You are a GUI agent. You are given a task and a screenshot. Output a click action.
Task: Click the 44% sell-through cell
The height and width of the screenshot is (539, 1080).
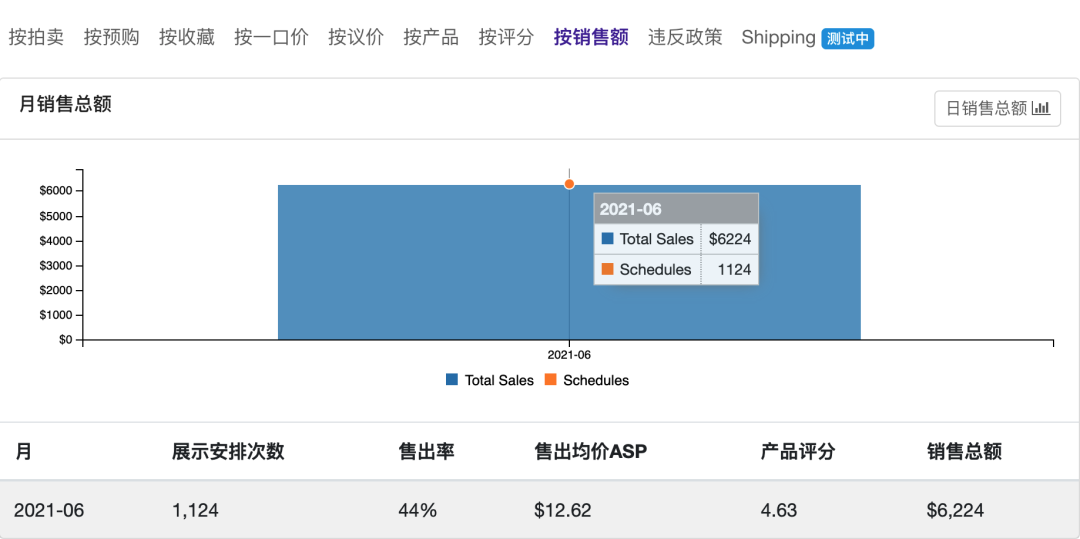pyautogui.click(x=417, y=510)
